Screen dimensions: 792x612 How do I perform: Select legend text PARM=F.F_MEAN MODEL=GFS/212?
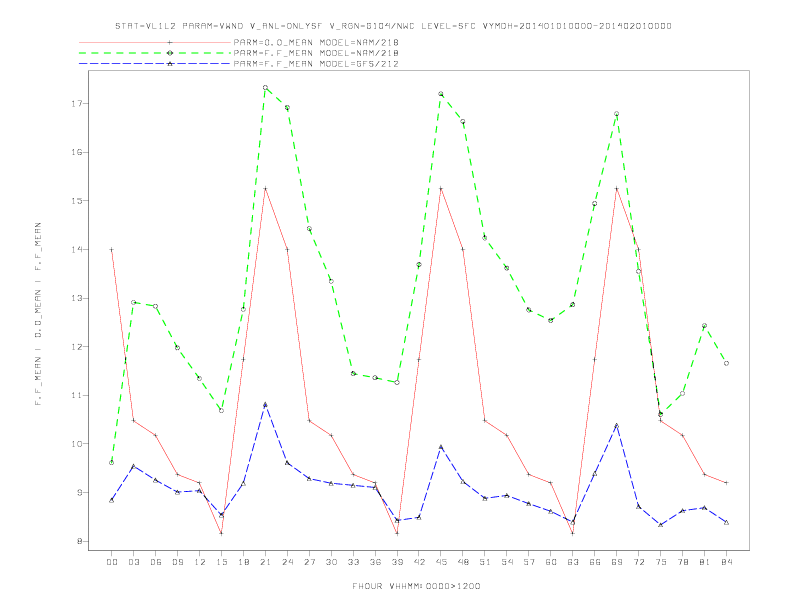tap(316, 64)
